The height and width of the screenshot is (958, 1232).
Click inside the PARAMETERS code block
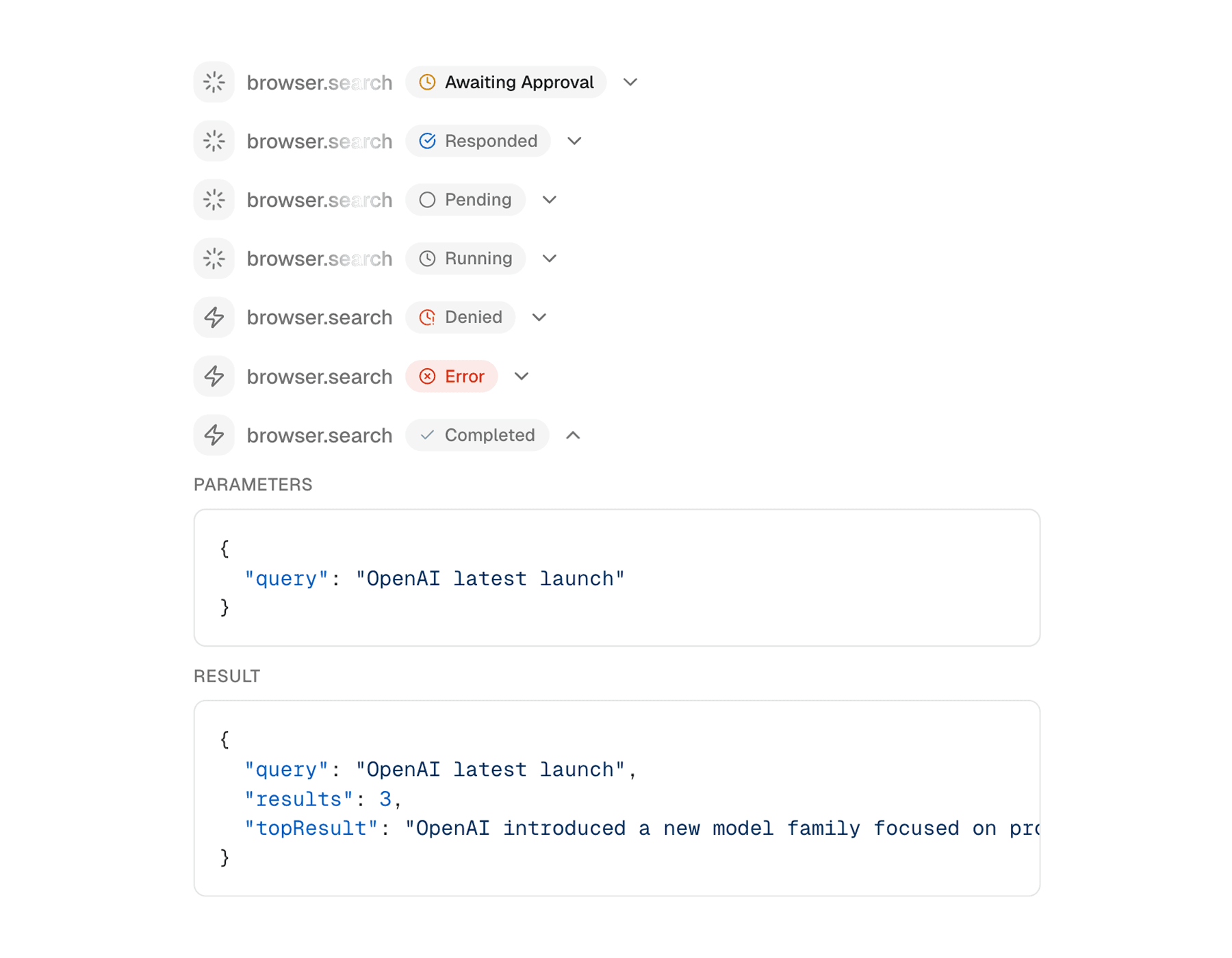coord(616,578)
